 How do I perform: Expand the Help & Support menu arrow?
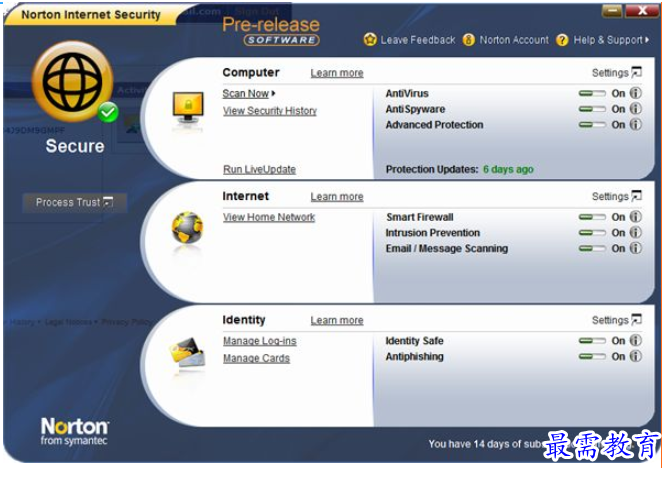[x=647, y=40]
